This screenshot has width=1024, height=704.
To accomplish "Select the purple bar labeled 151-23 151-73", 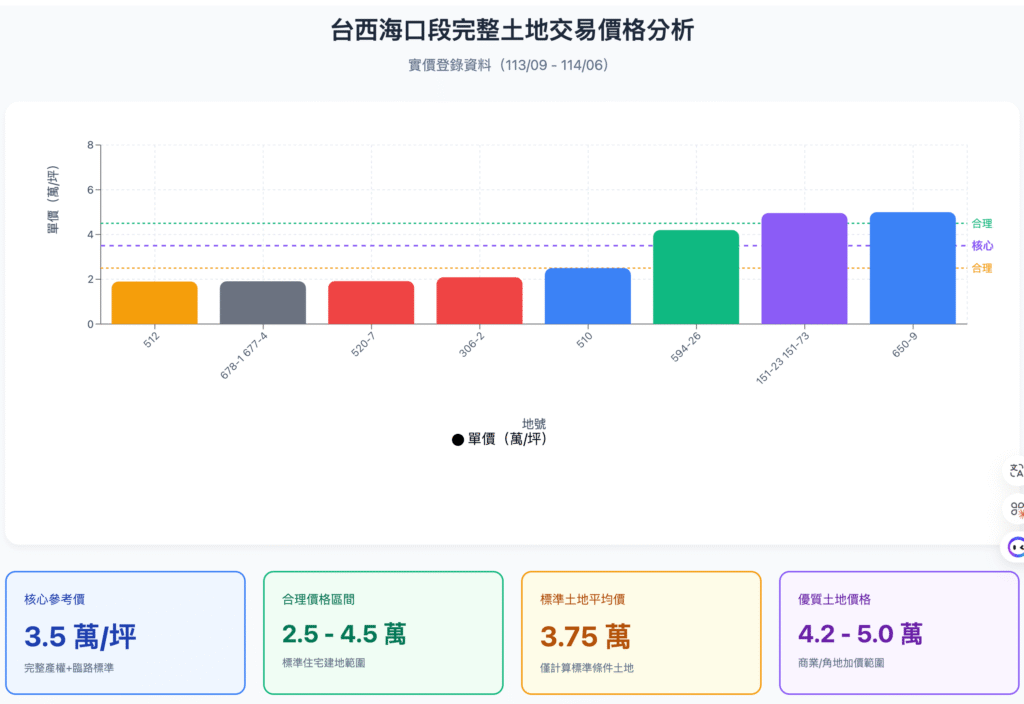I will 804,267.
